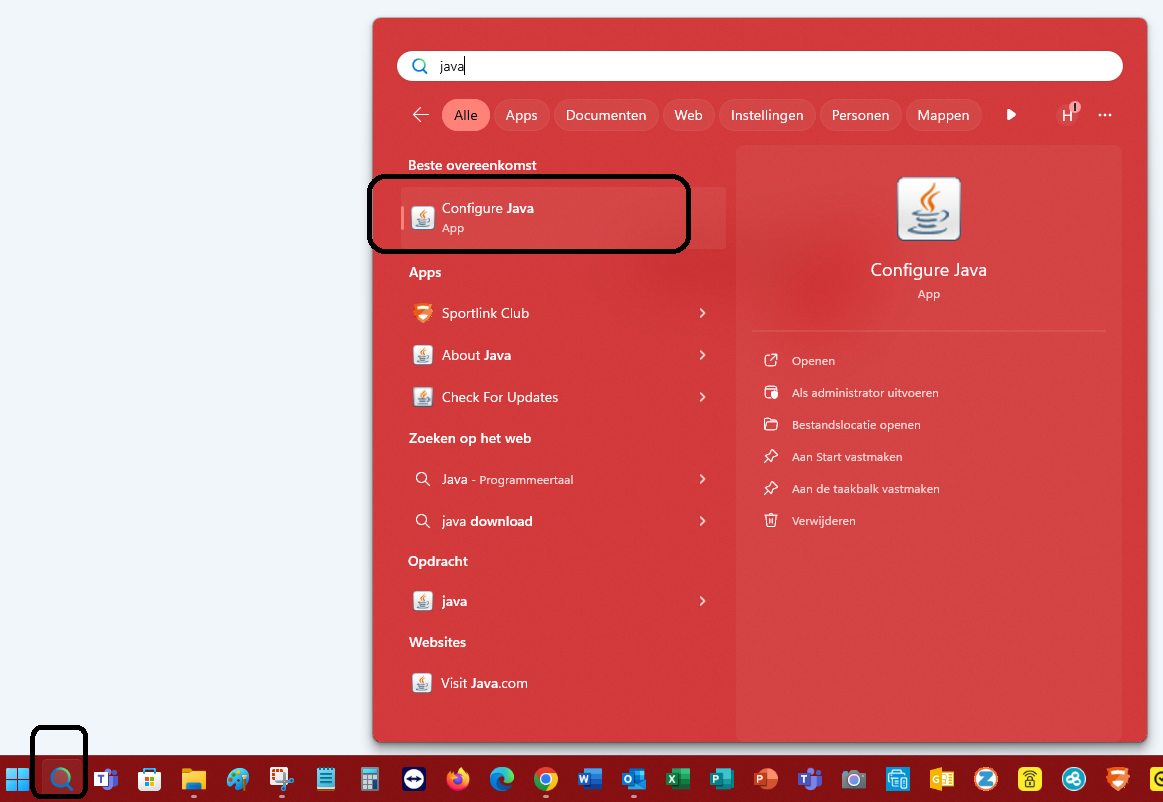
Task: Open the round Z icon app in taskbar
Action: [986, 779]
